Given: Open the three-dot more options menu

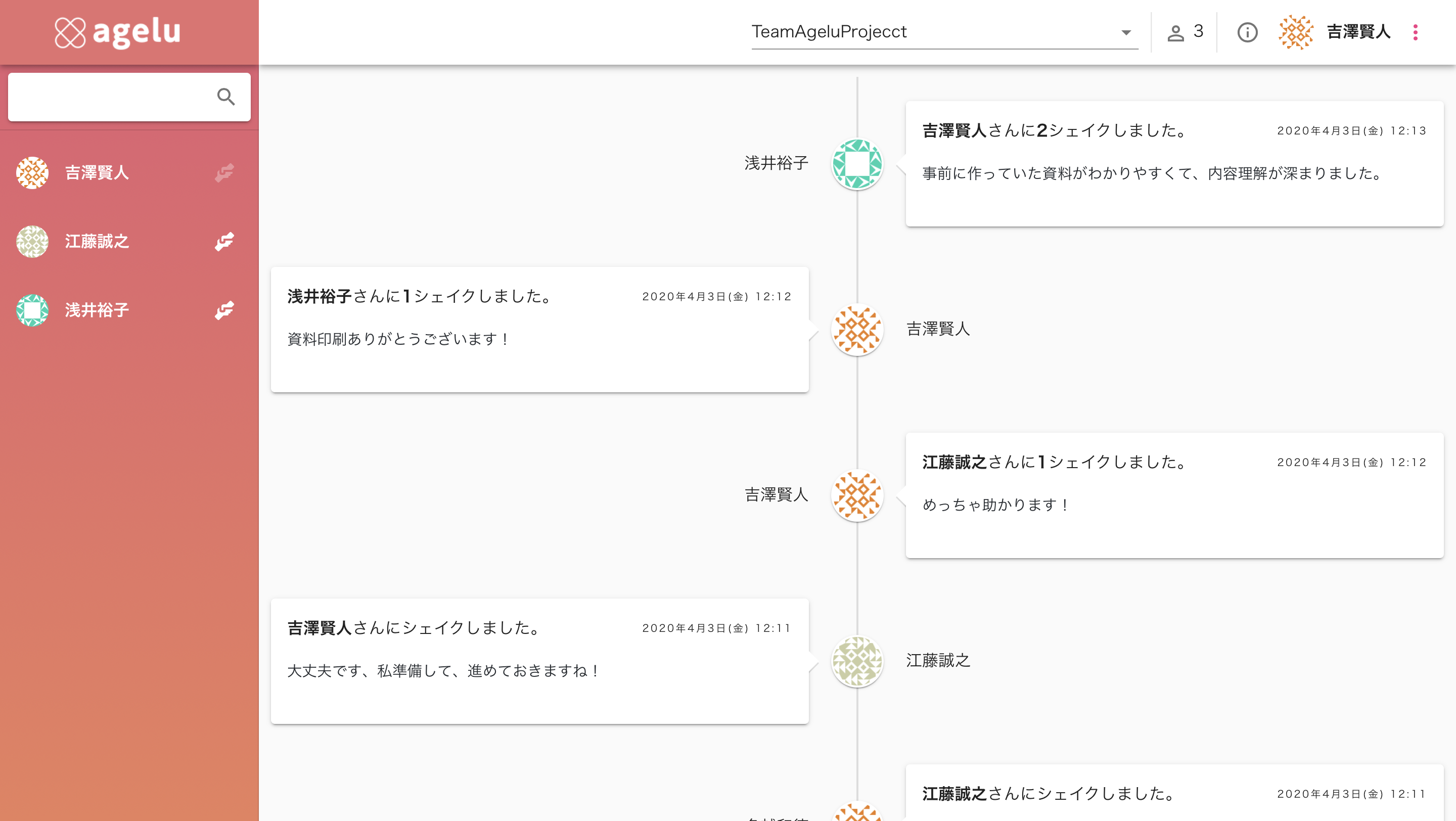Looking at the screenshot, I should click(x=1416, y=32).
